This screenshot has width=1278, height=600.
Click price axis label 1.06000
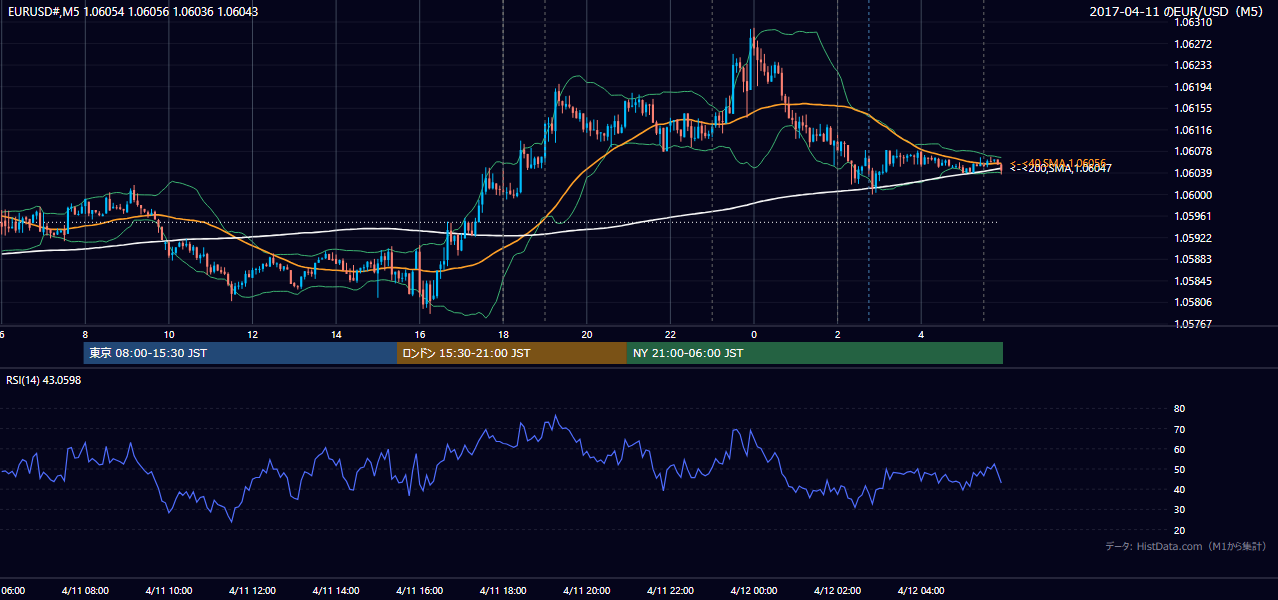pos(1193,195)
